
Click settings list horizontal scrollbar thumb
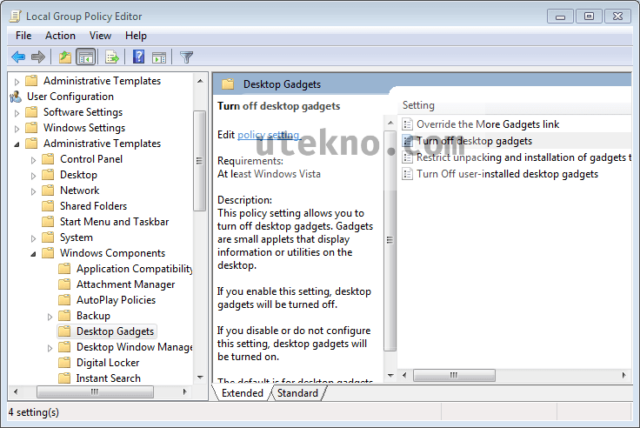click(454, 375)
